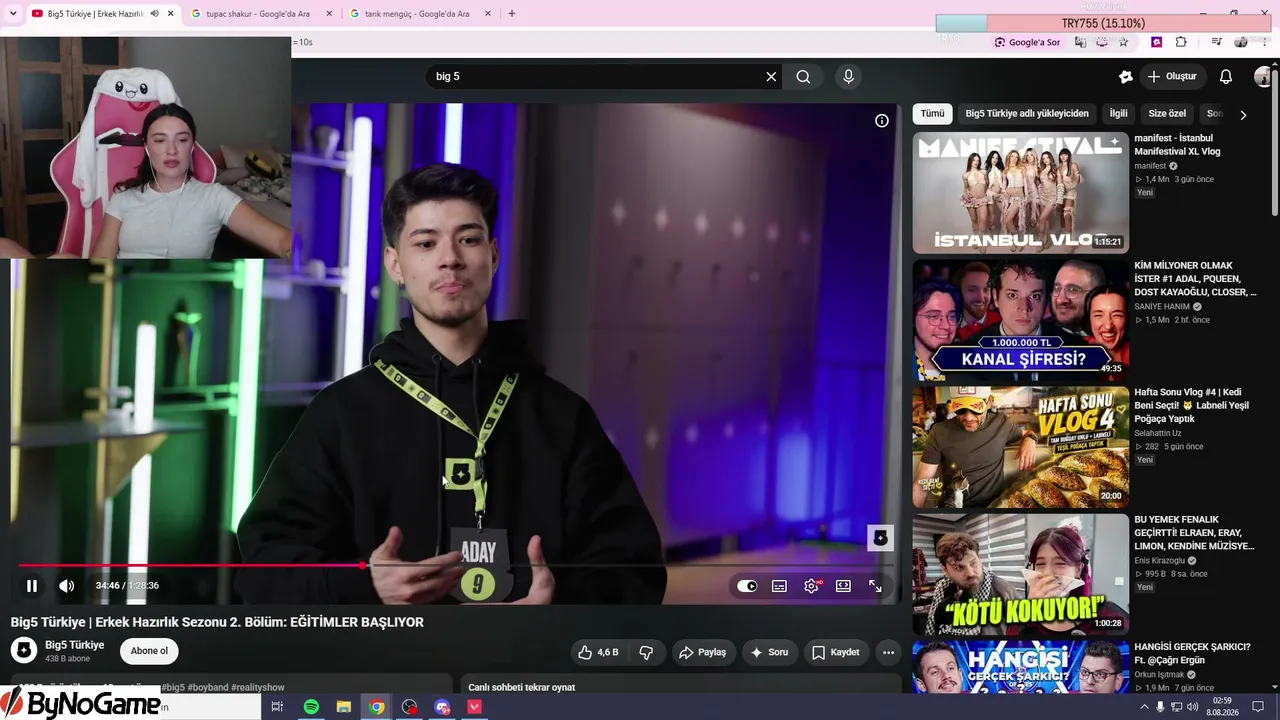The width and height of the screenshot is (1280, 720).
Task: Click the Soru ask button
Action: pos(769,652)
